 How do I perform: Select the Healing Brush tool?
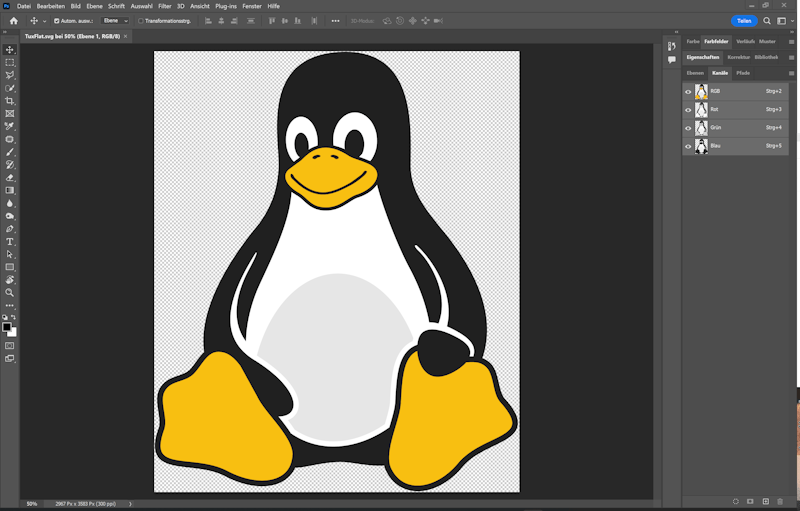[10, 139]
